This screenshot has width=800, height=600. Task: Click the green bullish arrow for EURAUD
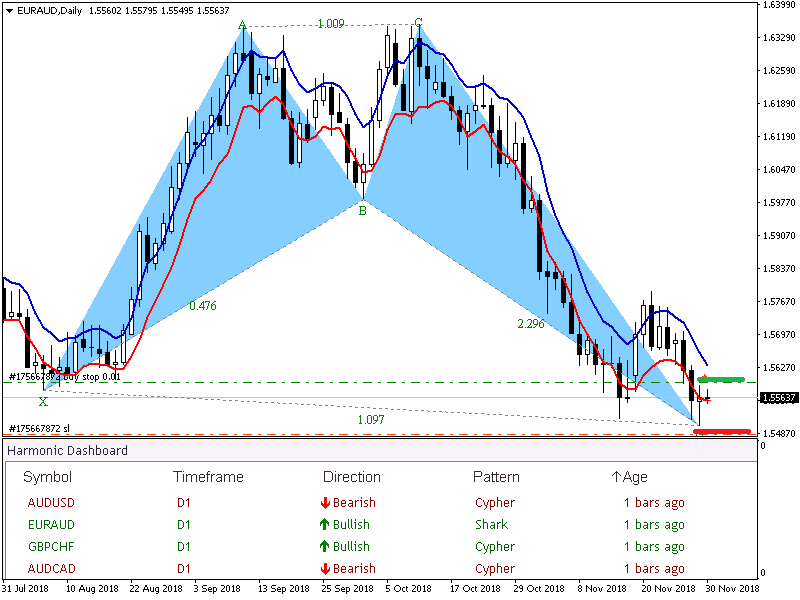[324, 524]
